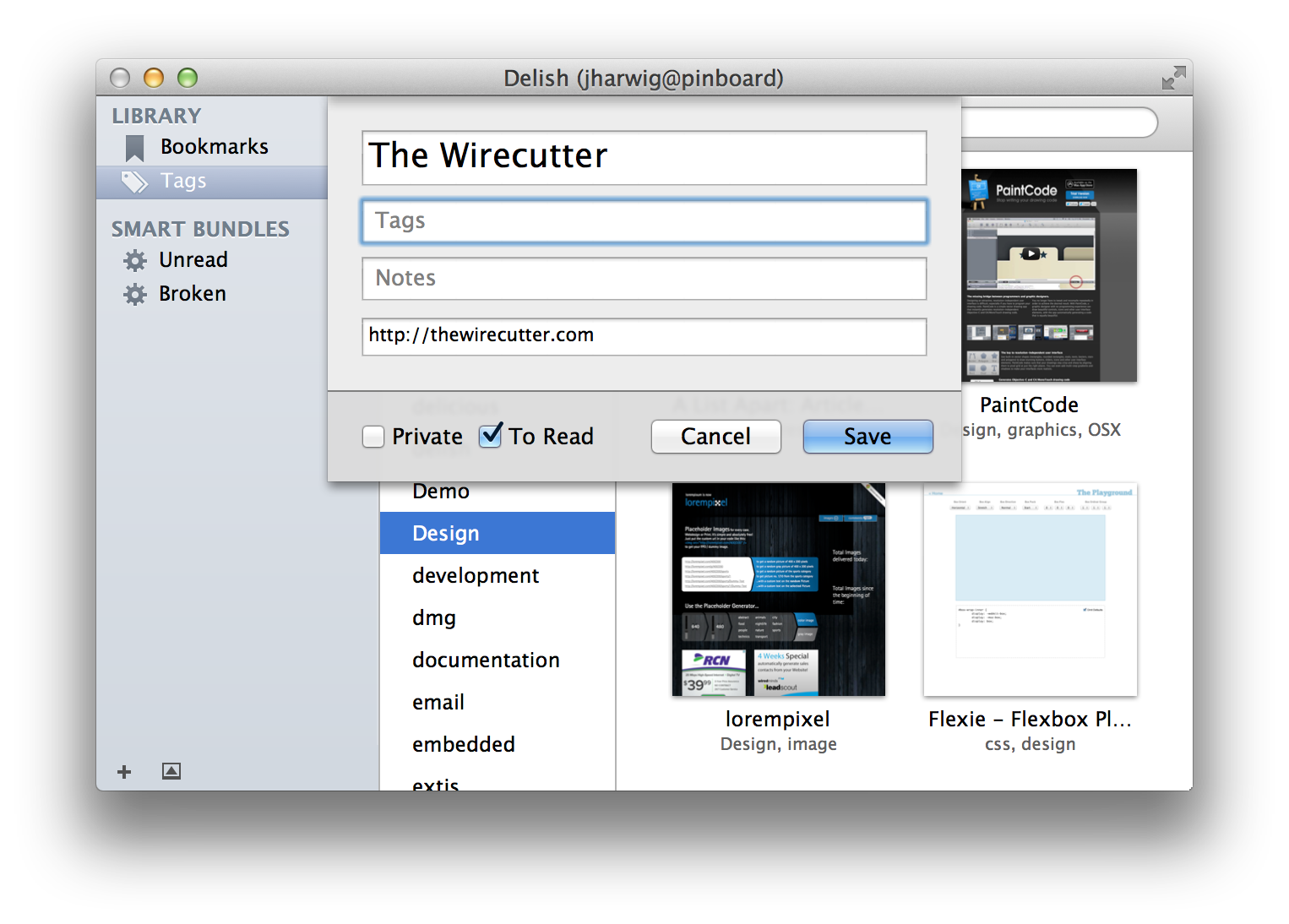The width and height of the screenshot is (1289, 924).
Task: Select the Tags icon in the sidebar
Action: click(134, 182)
